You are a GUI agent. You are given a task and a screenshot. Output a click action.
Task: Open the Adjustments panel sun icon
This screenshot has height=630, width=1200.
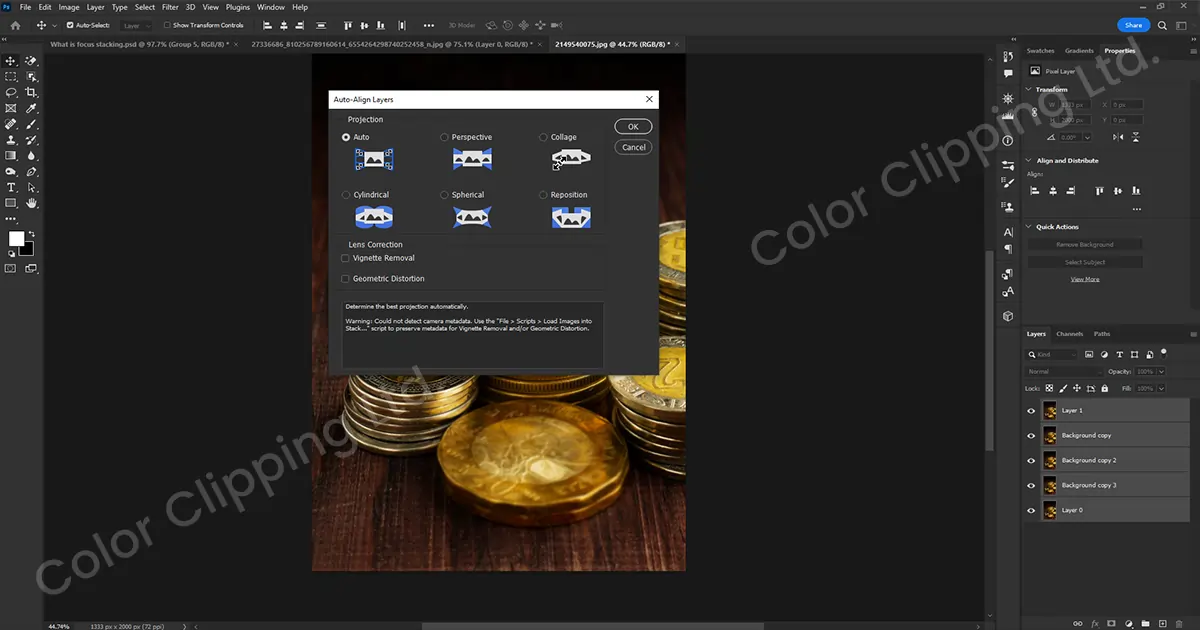coord(1008,98)
